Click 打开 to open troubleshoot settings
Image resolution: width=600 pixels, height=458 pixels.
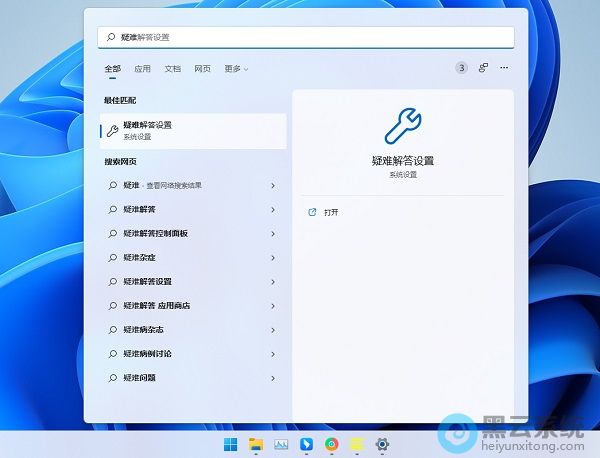(x=331, y=212)
